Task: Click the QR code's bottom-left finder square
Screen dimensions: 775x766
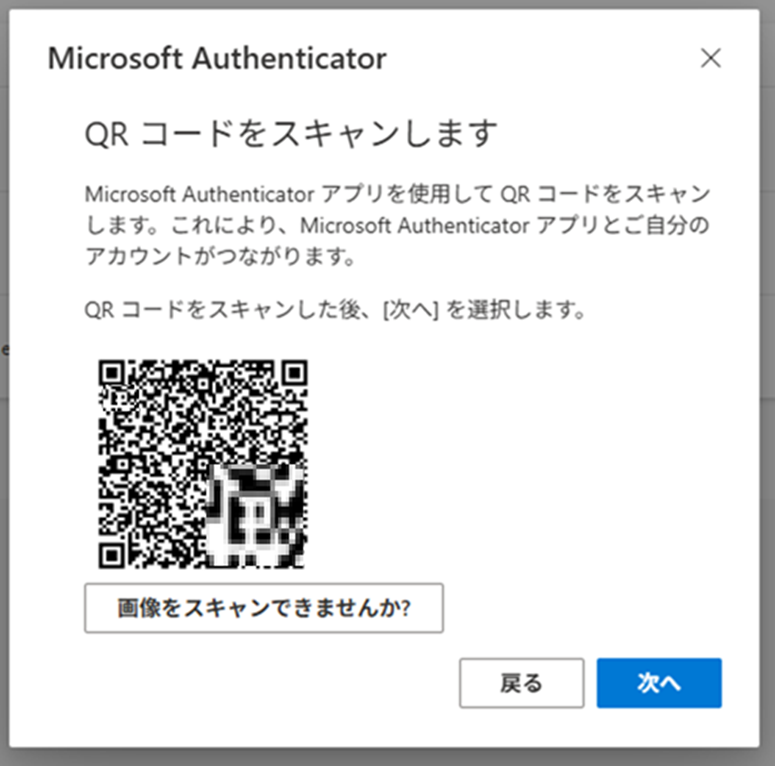Action: [x=113, y=554]
